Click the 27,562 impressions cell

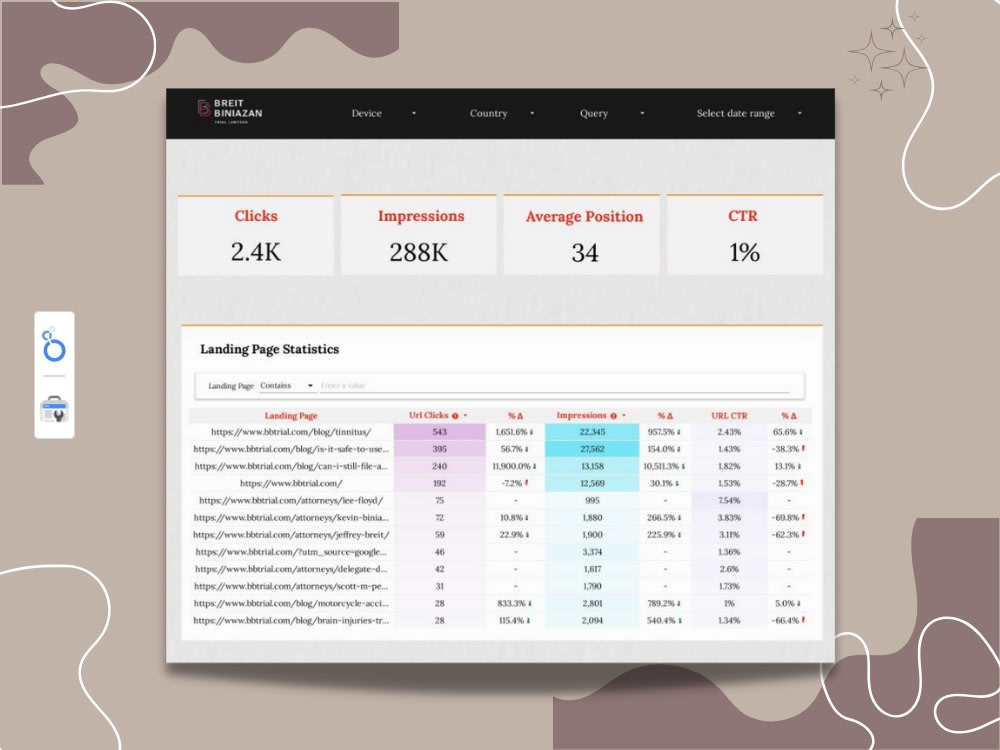pos(592,449)
